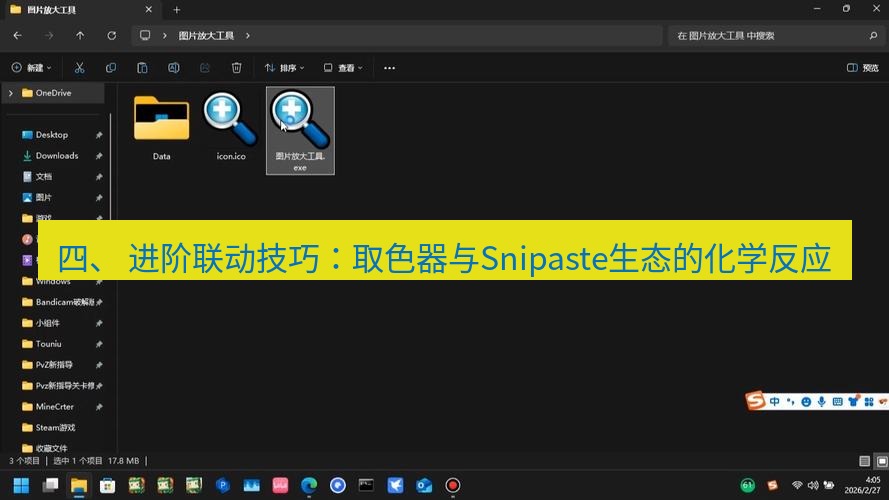The width and height of the screenshot is (889, 500).
Task: Click the Cut scissors icon in toolbar
Action: coord(79,68)
